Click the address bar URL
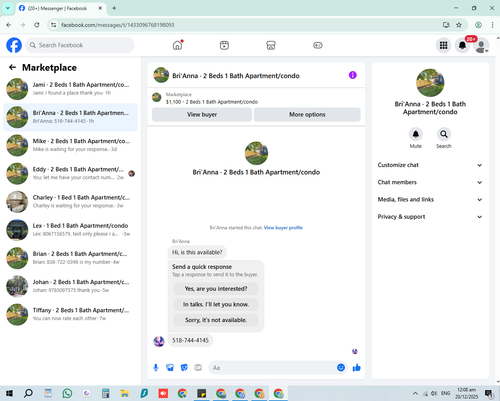The width and height of the screenshot is (500, 401). click(x=118, y=25)
